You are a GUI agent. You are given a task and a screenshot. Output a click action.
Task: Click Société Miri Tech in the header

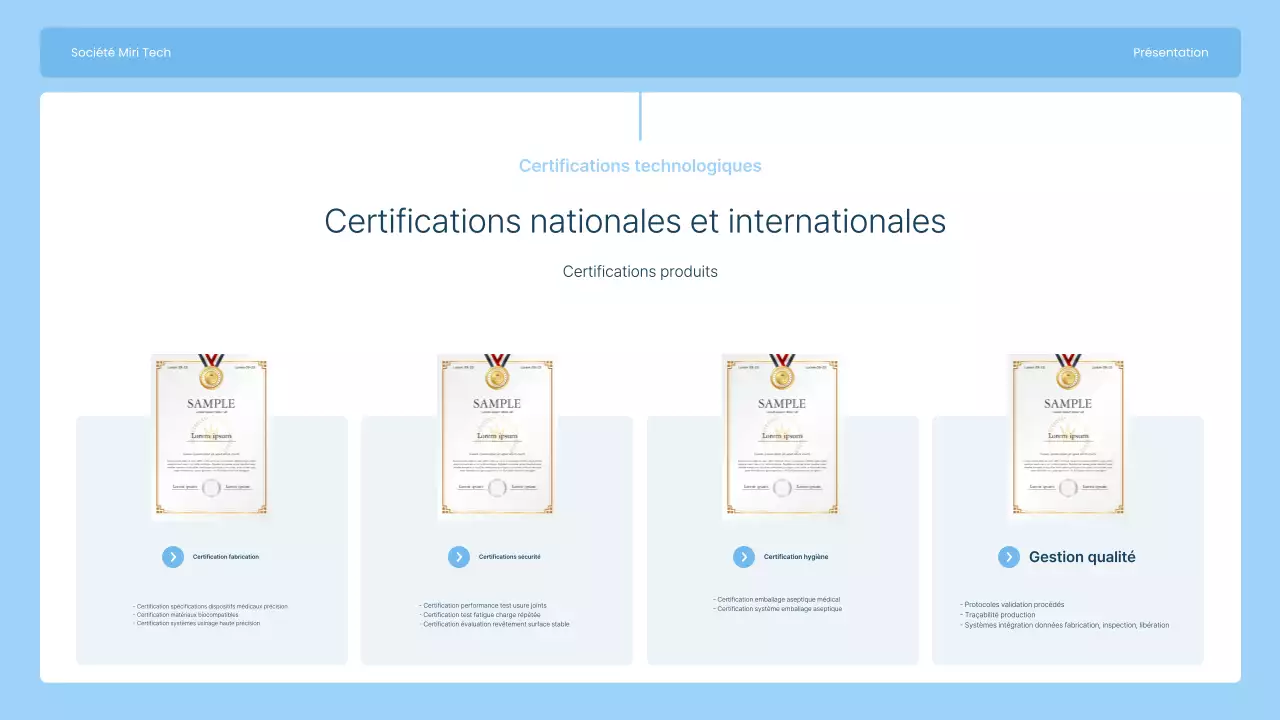click(x=121, y=52)
